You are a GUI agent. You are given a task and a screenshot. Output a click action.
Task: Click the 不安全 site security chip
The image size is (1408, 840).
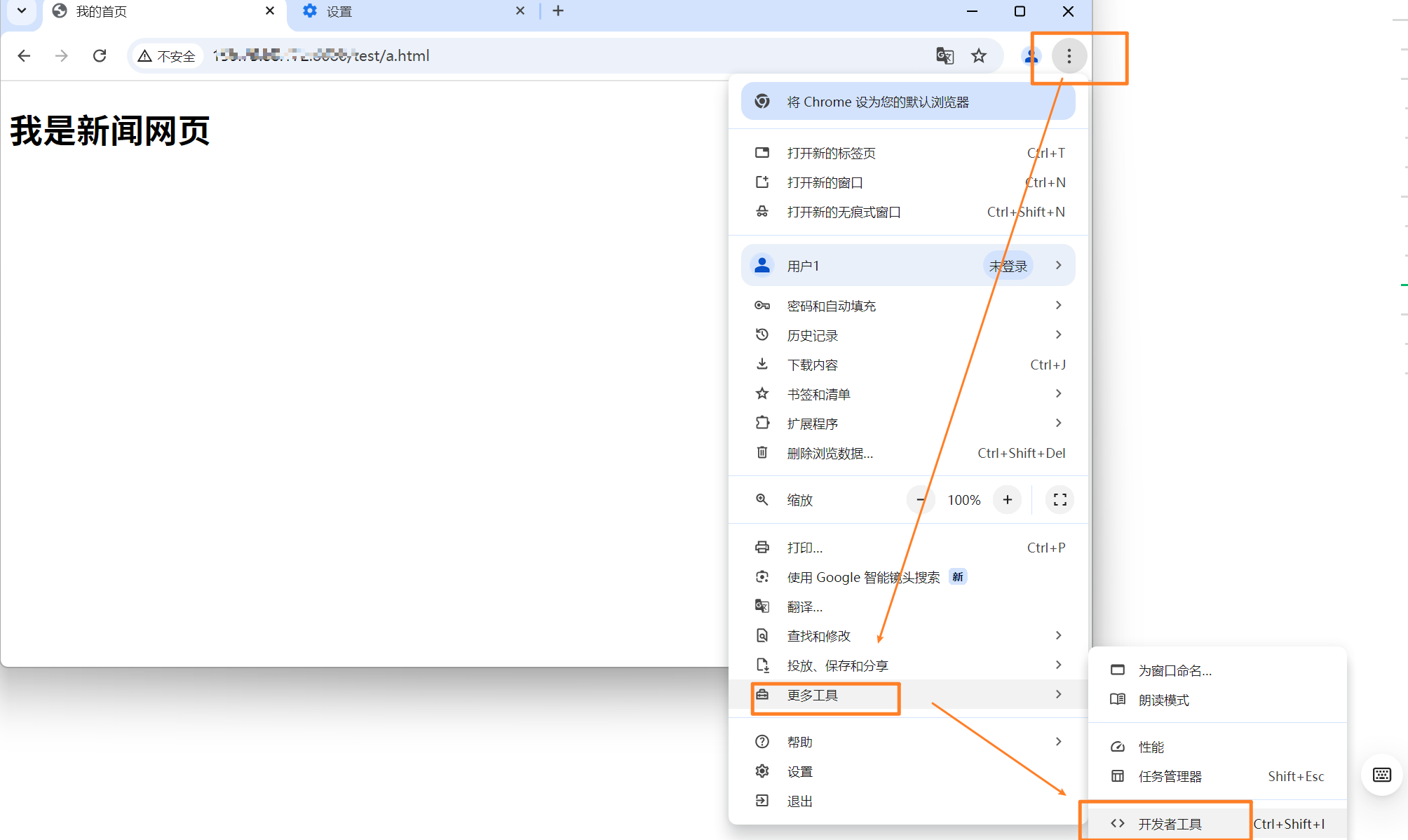point(167,56)
